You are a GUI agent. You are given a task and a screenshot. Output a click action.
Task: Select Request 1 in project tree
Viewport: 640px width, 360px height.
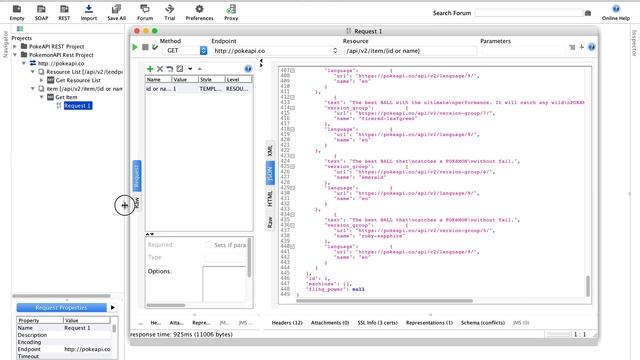[78, 106]
